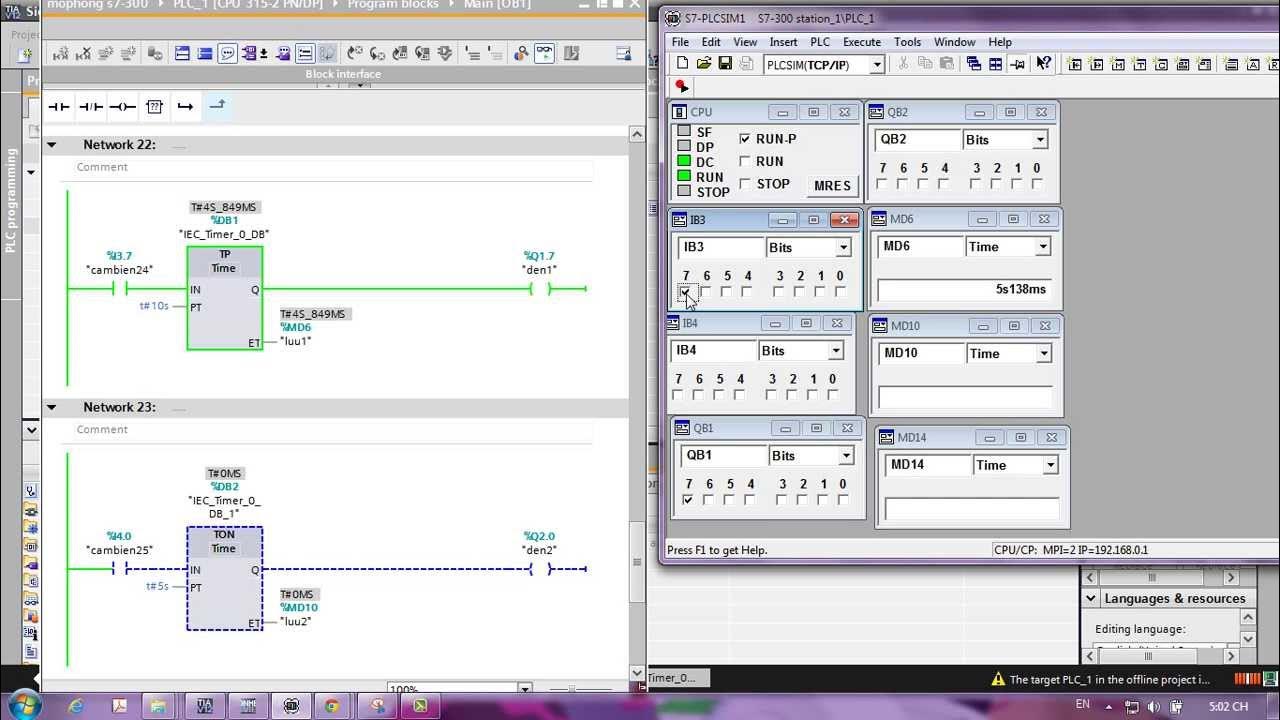Cascade the PLCSIM subwindows

974,64
